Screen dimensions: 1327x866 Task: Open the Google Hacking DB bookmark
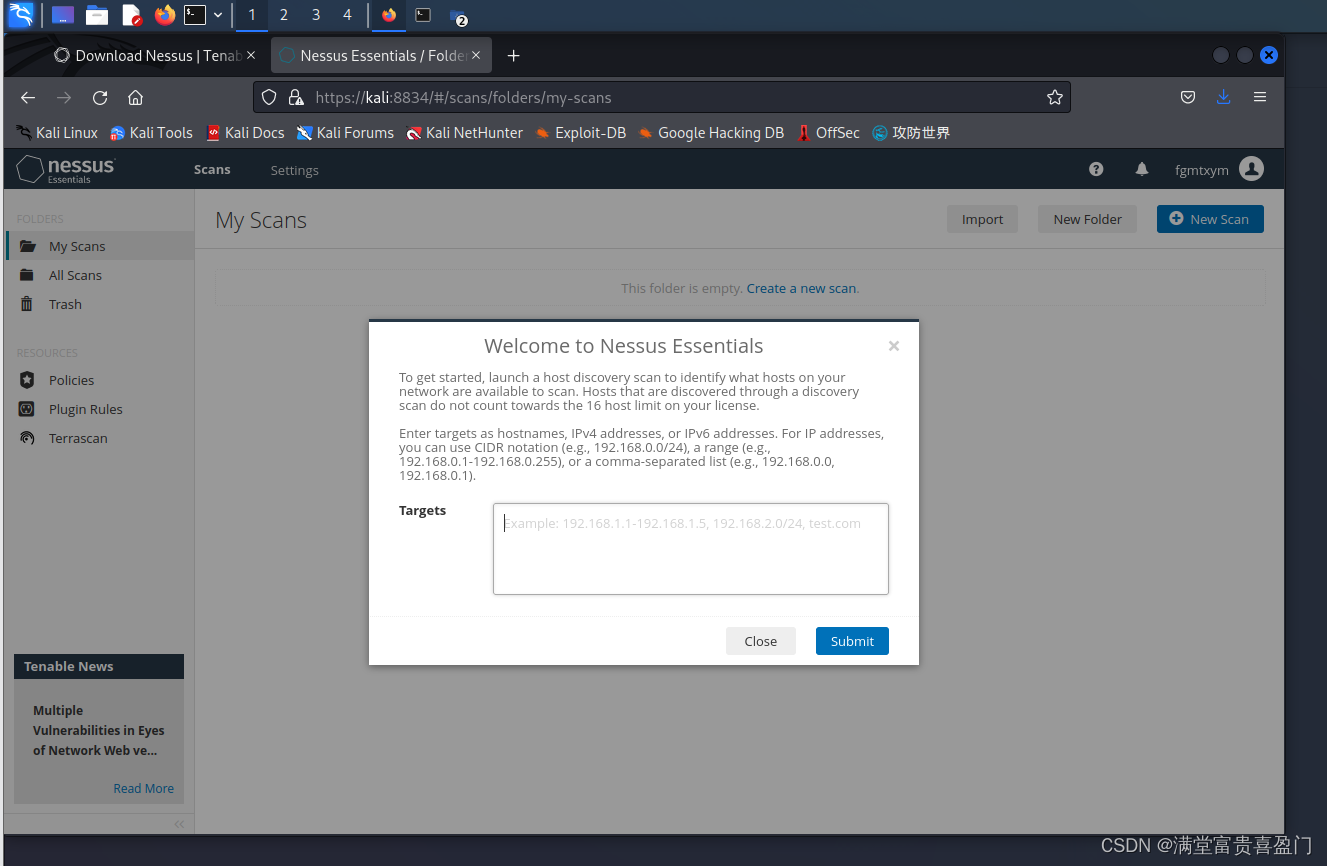pyautogui.click(x=711, y=133)
